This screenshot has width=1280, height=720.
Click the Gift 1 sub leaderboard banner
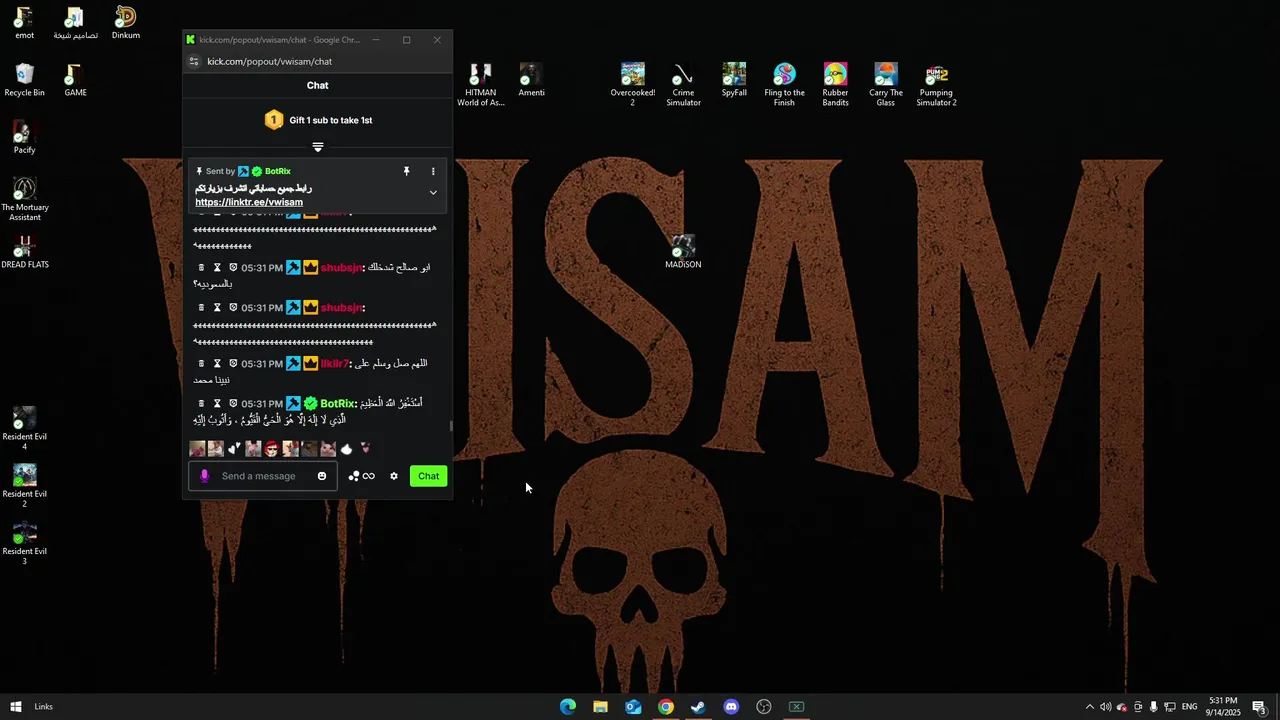318,120
